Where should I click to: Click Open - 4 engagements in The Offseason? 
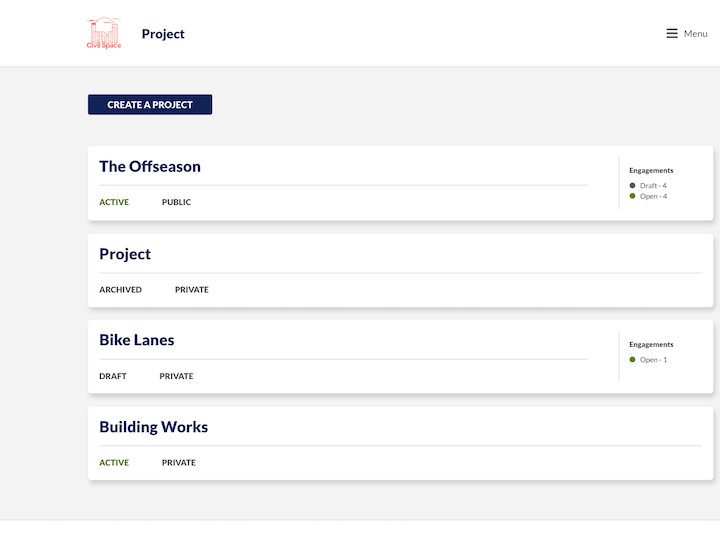[653, 196]
